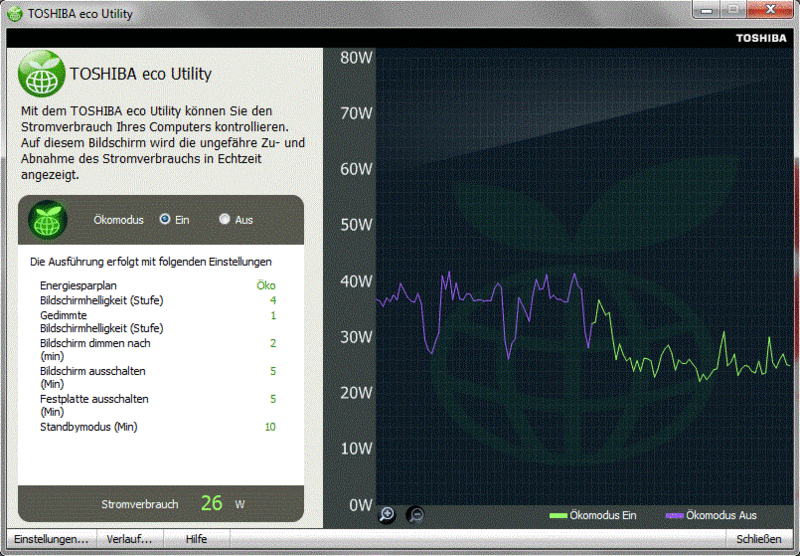This screenshot has height=556, width=800.
Task: Zoom in on the power consumption graph
Action: coord(388,515)
